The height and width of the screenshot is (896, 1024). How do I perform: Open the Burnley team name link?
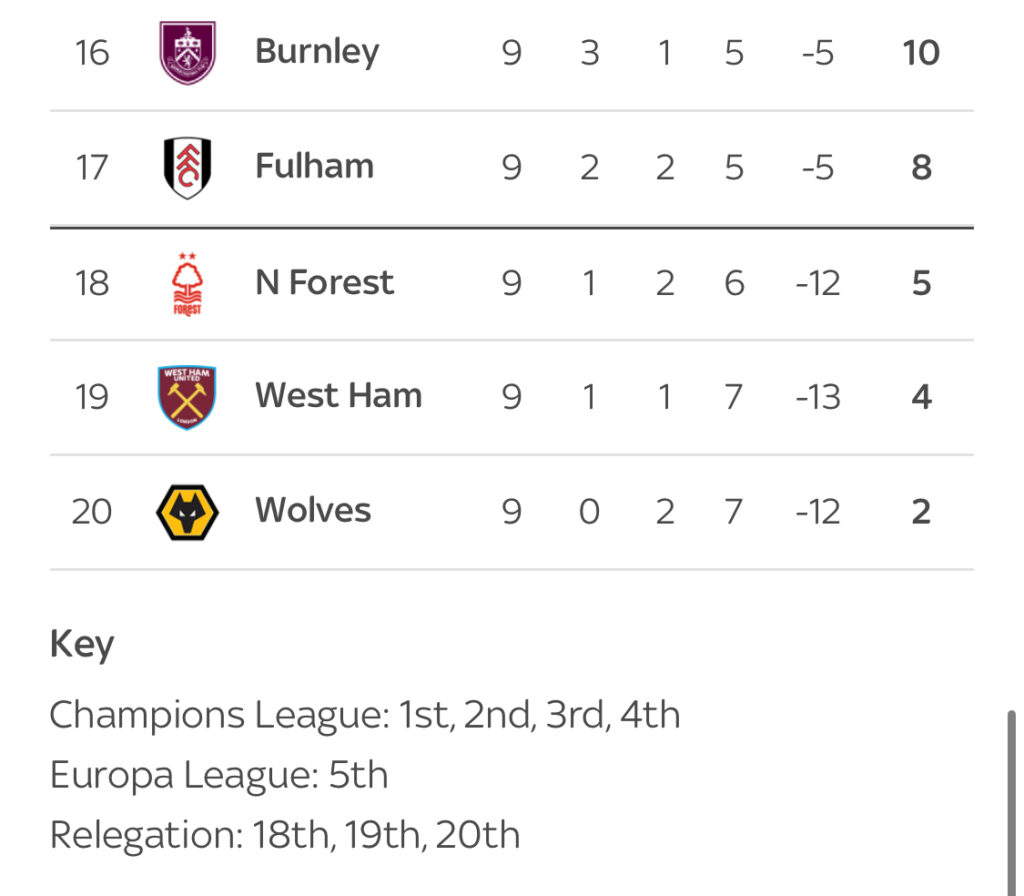coord(317,51)
